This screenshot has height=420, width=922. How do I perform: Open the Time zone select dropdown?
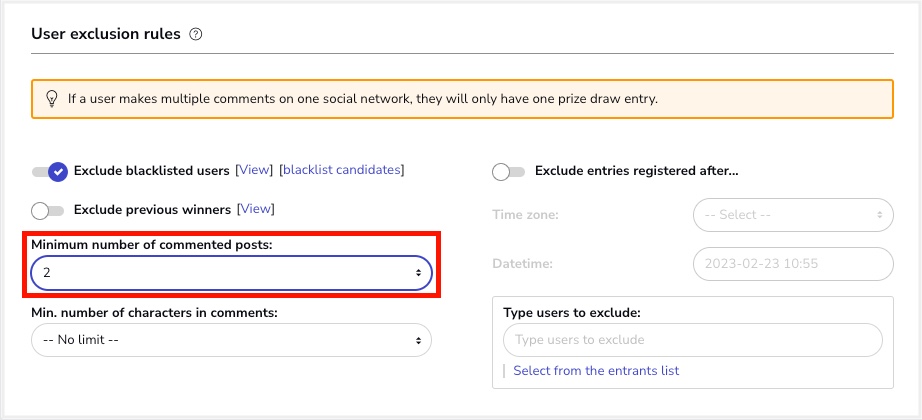(x=793, y=215)
